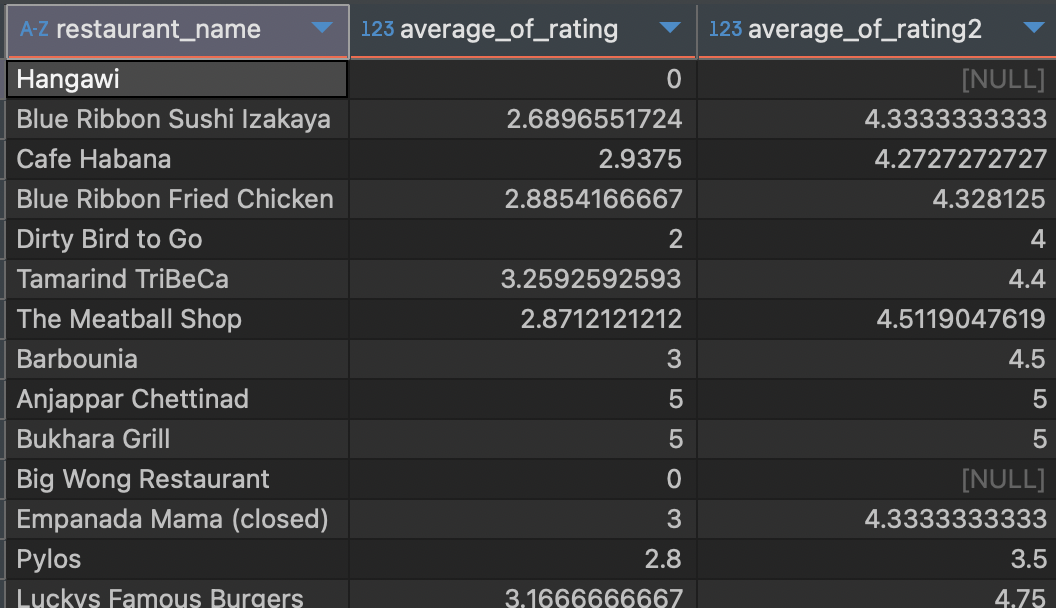Viewport: 1056px width, 608px height.
Task: Click 4.3333333333 in Blue Ribbon Sushi Izakaya row
Action: pos(956,119)
